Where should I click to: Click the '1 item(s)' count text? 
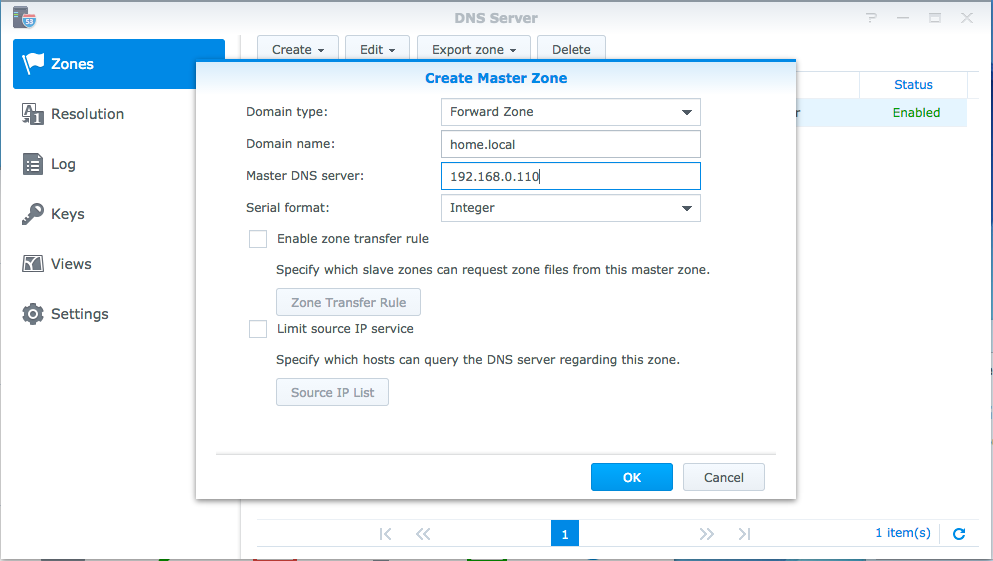tap(903, 533)
